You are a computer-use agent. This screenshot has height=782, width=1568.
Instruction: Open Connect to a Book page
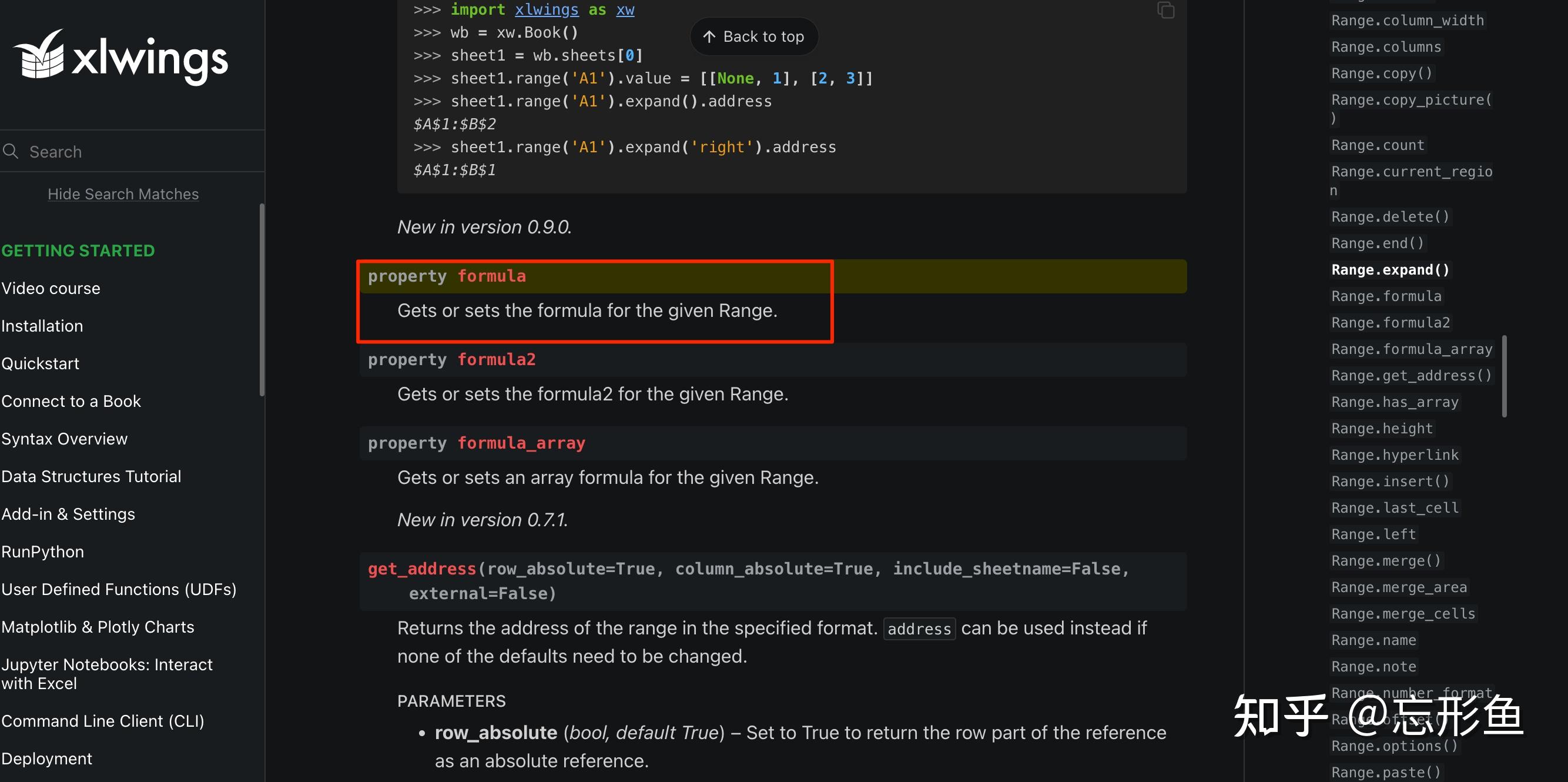(x=71, y=402)
